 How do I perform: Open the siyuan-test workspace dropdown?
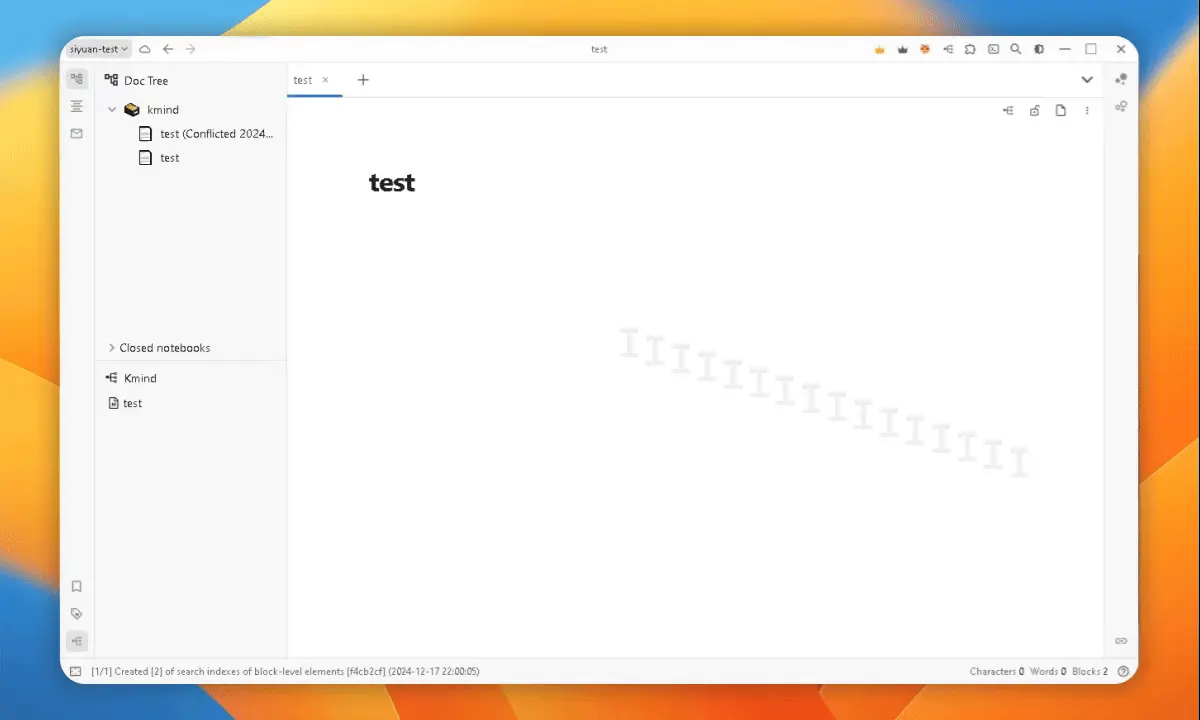pyautogui.click(x=98, y=49)
